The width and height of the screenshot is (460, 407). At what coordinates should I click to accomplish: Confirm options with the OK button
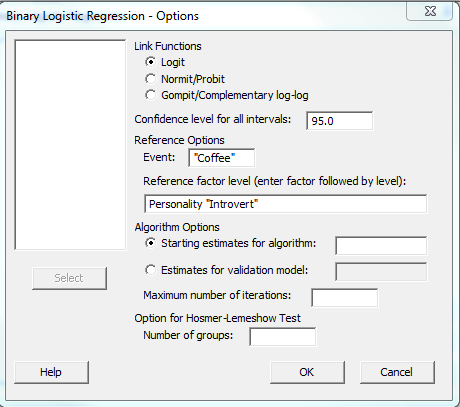pos(307,372)
